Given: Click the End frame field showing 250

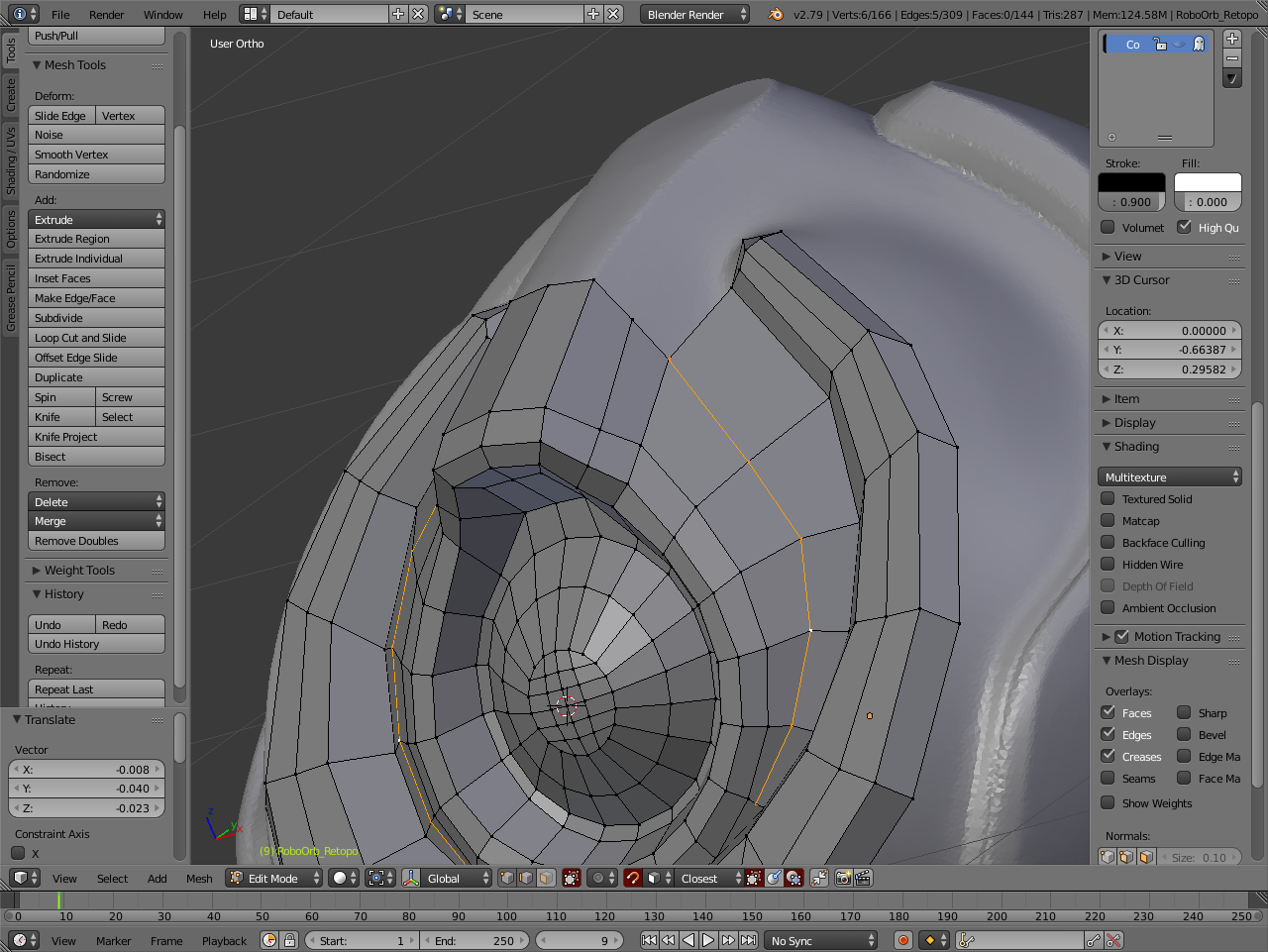Looking at the screenshot, I should (x=475, y=939).
